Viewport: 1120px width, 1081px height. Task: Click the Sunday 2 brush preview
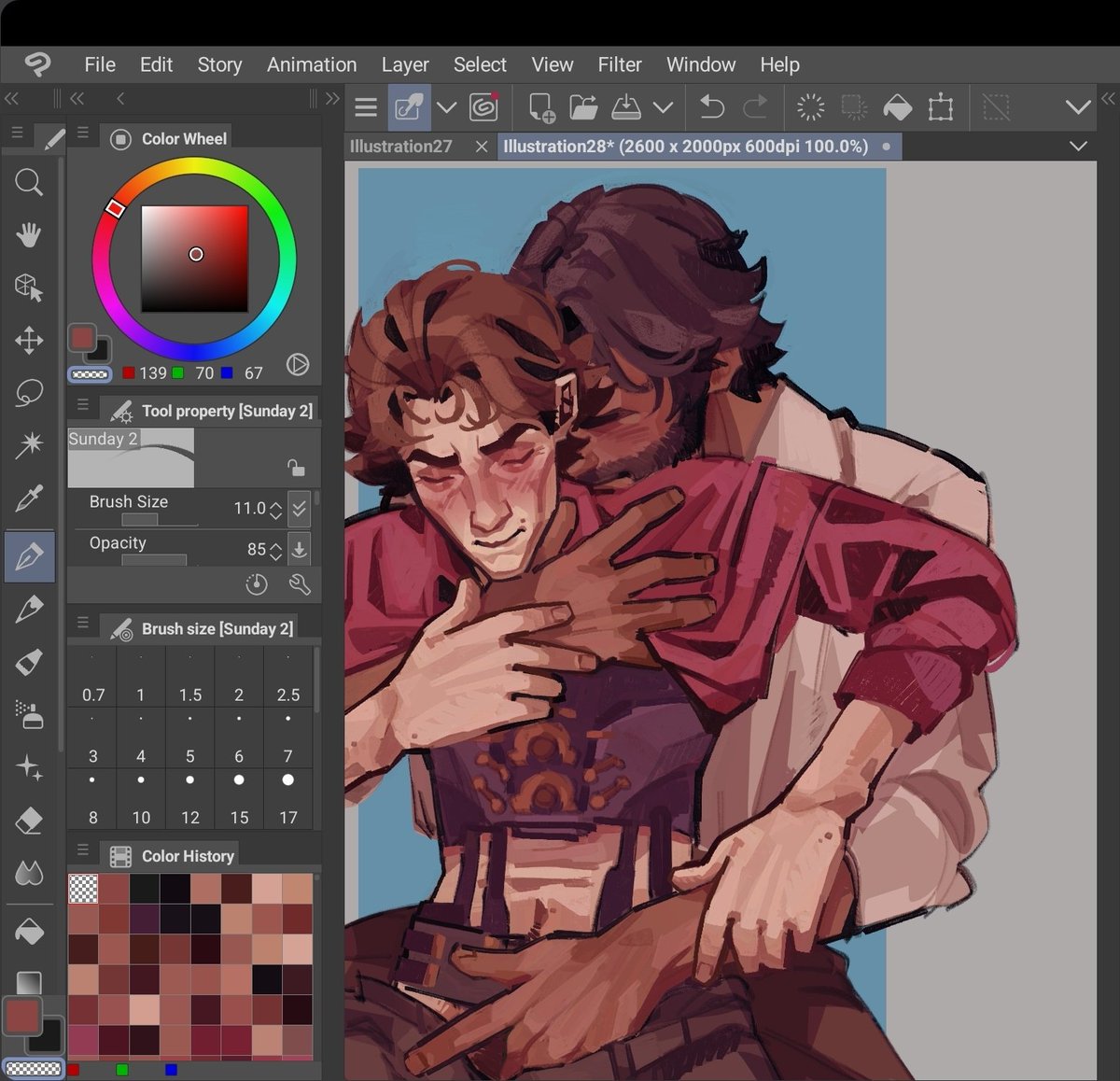131,457
